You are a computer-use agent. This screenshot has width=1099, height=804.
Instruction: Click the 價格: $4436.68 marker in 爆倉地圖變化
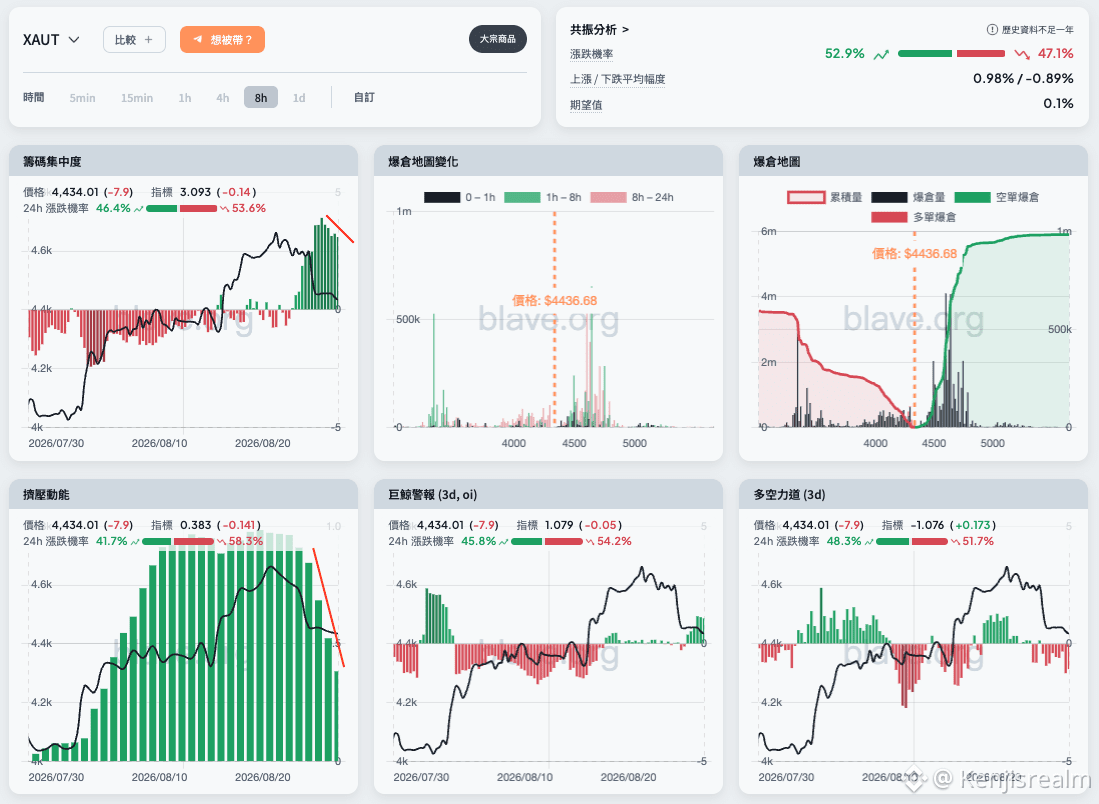click(x=554, y=301)
